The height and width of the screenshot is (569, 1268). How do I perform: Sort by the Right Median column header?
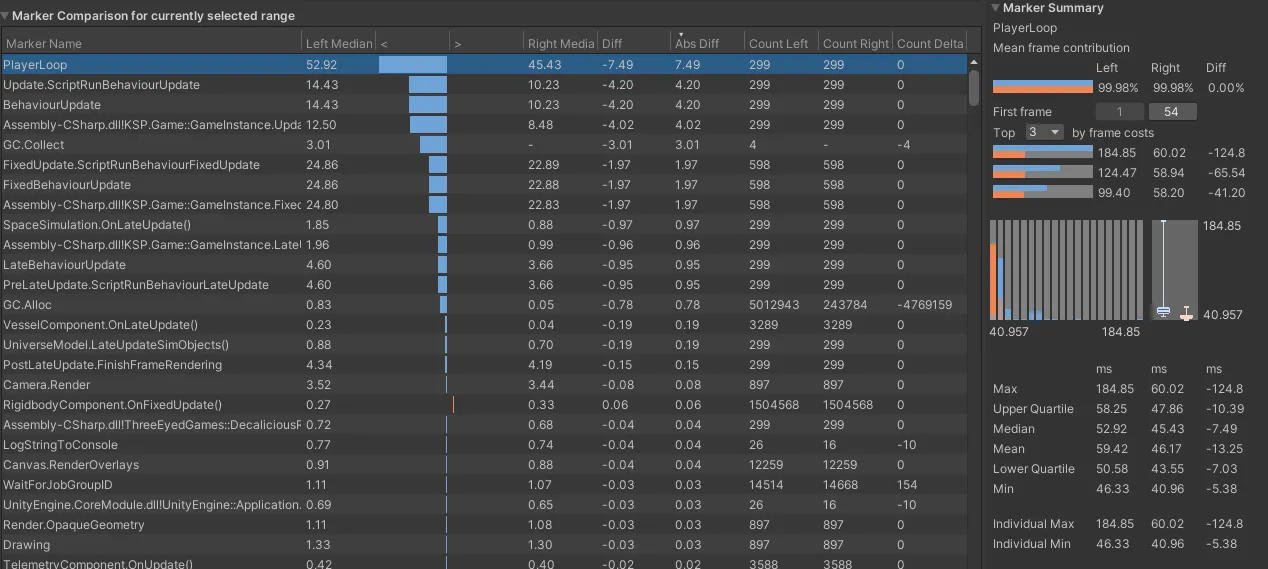pyautogui.click(x=560, y=43)
